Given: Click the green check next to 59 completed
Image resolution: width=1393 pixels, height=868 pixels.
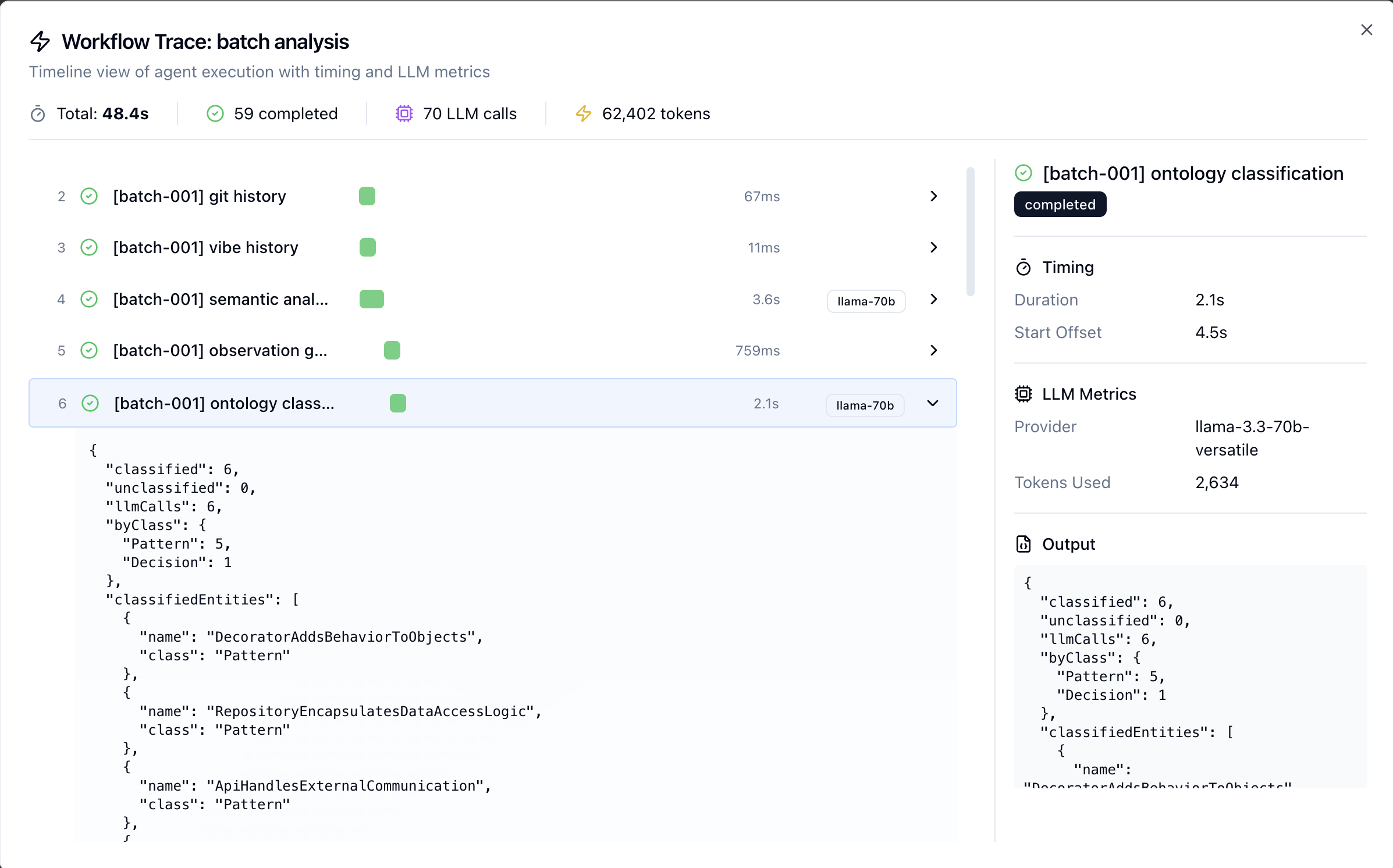Looking at the screenshot, I should (215, 113).
